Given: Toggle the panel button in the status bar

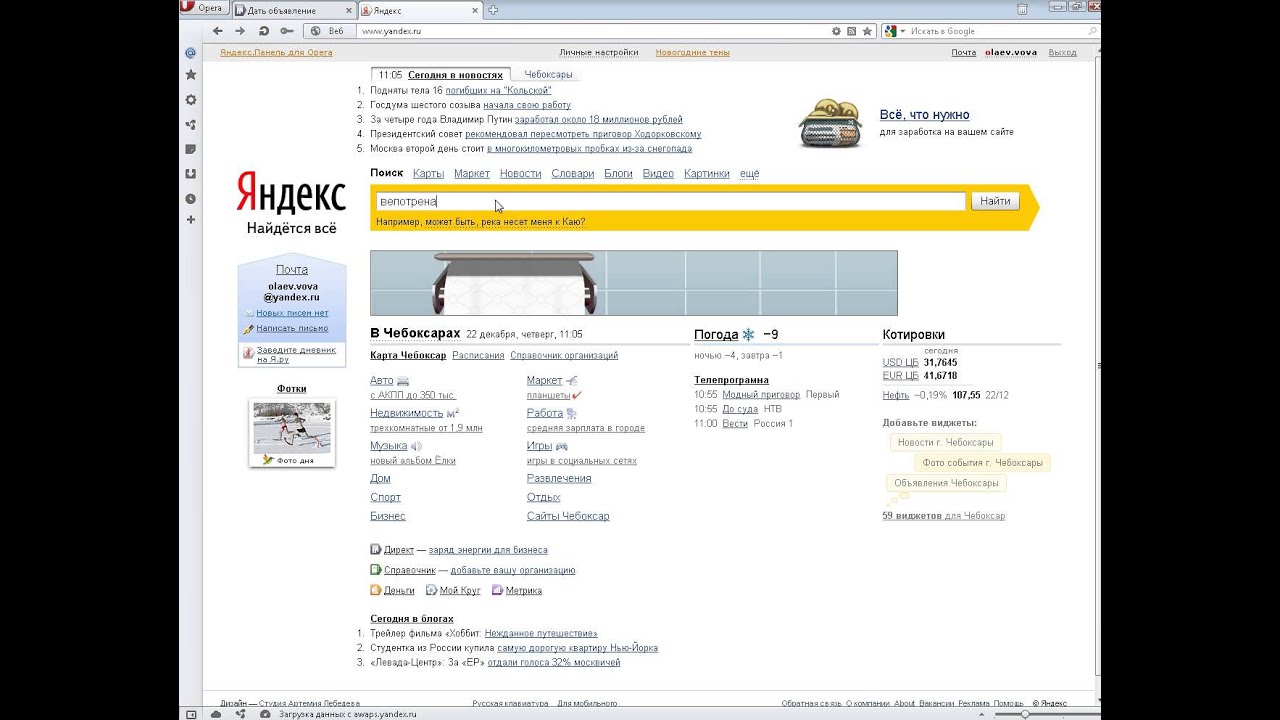Looking at the screenshot, I should point(191,714).
